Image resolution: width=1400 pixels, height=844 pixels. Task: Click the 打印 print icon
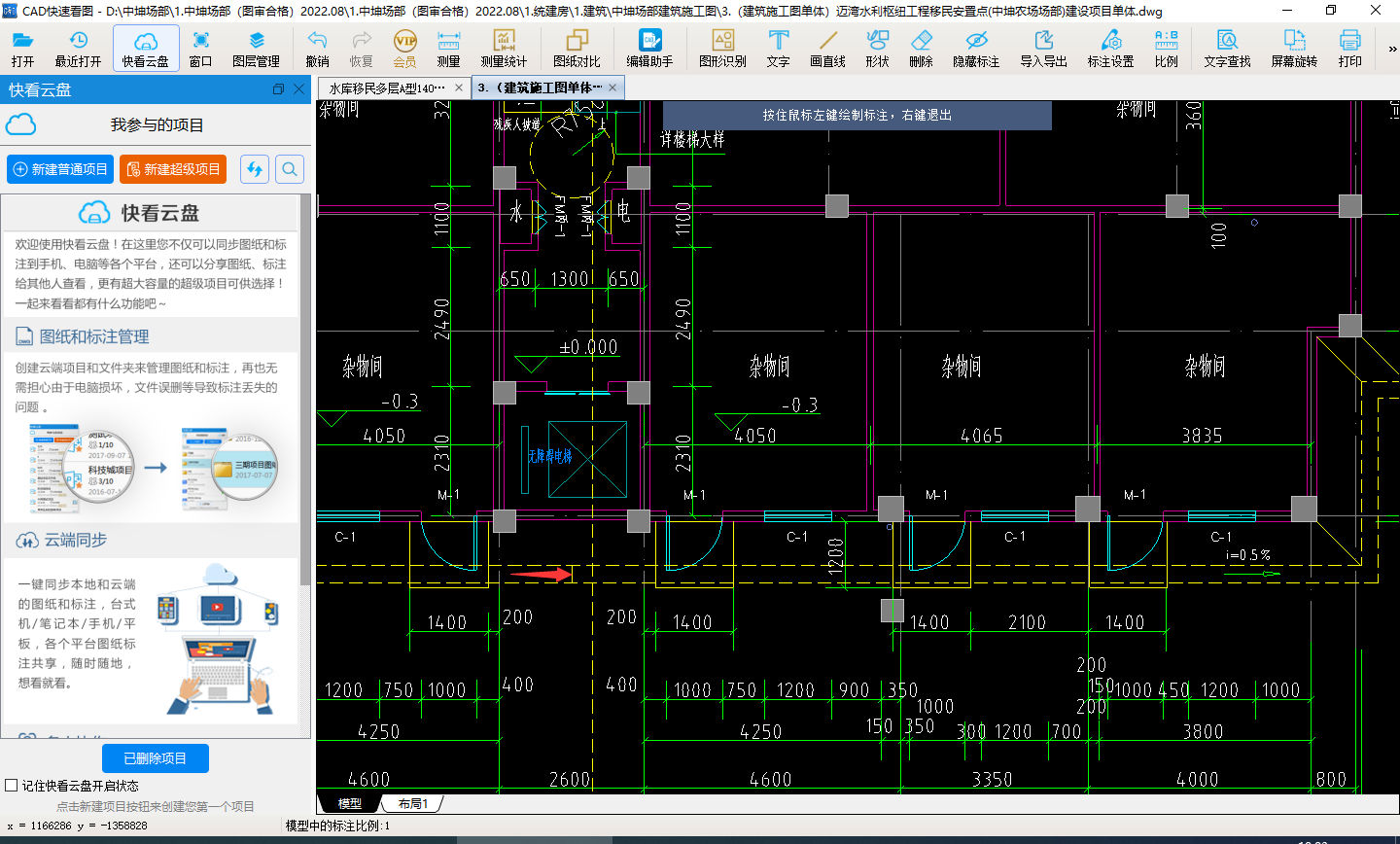click(x=1349, y=48)
